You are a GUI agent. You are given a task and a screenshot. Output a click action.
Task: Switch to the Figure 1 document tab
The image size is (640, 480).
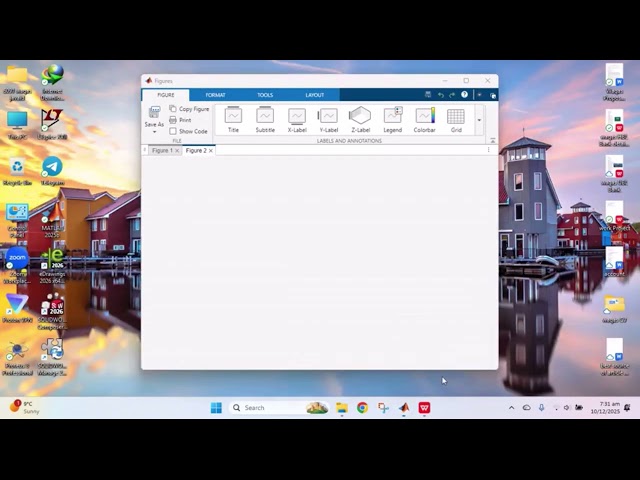(162, 150)
